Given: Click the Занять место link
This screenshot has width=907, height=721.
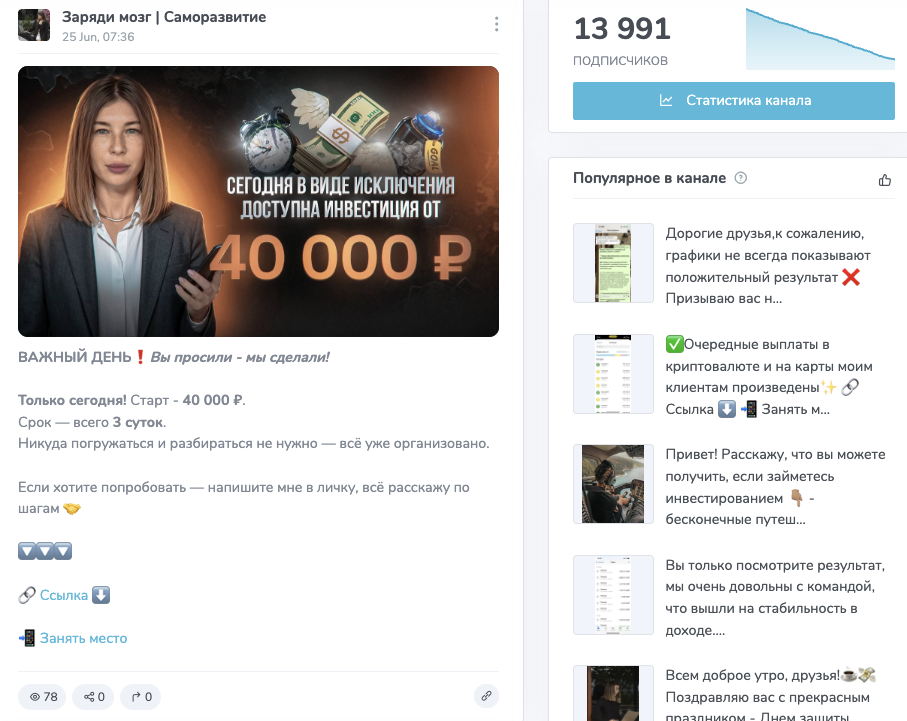Looking at the screenshot, I should click(x=83, y=638).
